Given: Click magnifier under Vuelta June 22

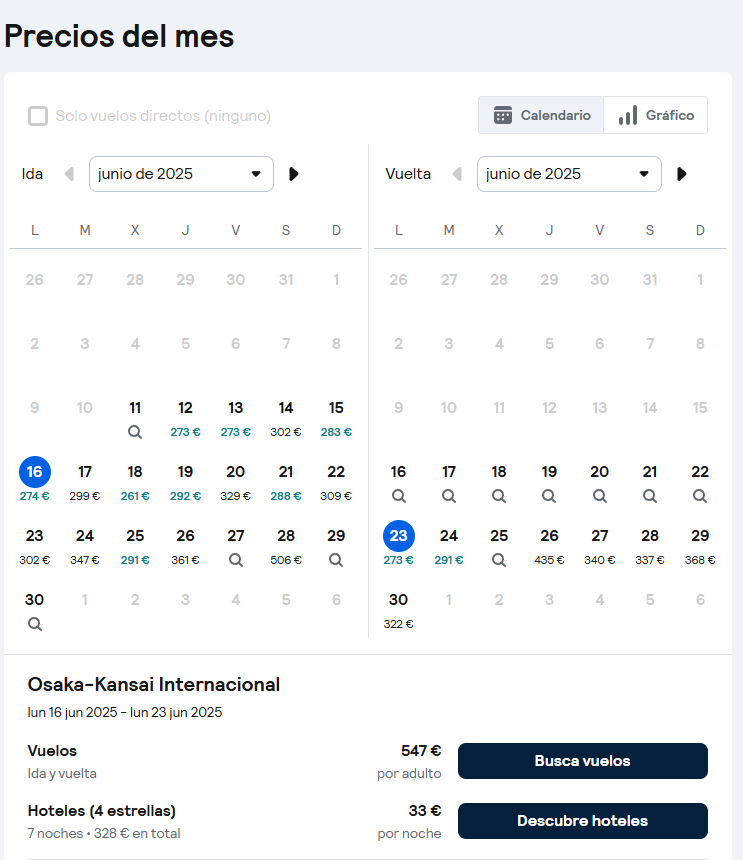Looking at the screenshot, I should pyautogui.click(x=700, y=496).
